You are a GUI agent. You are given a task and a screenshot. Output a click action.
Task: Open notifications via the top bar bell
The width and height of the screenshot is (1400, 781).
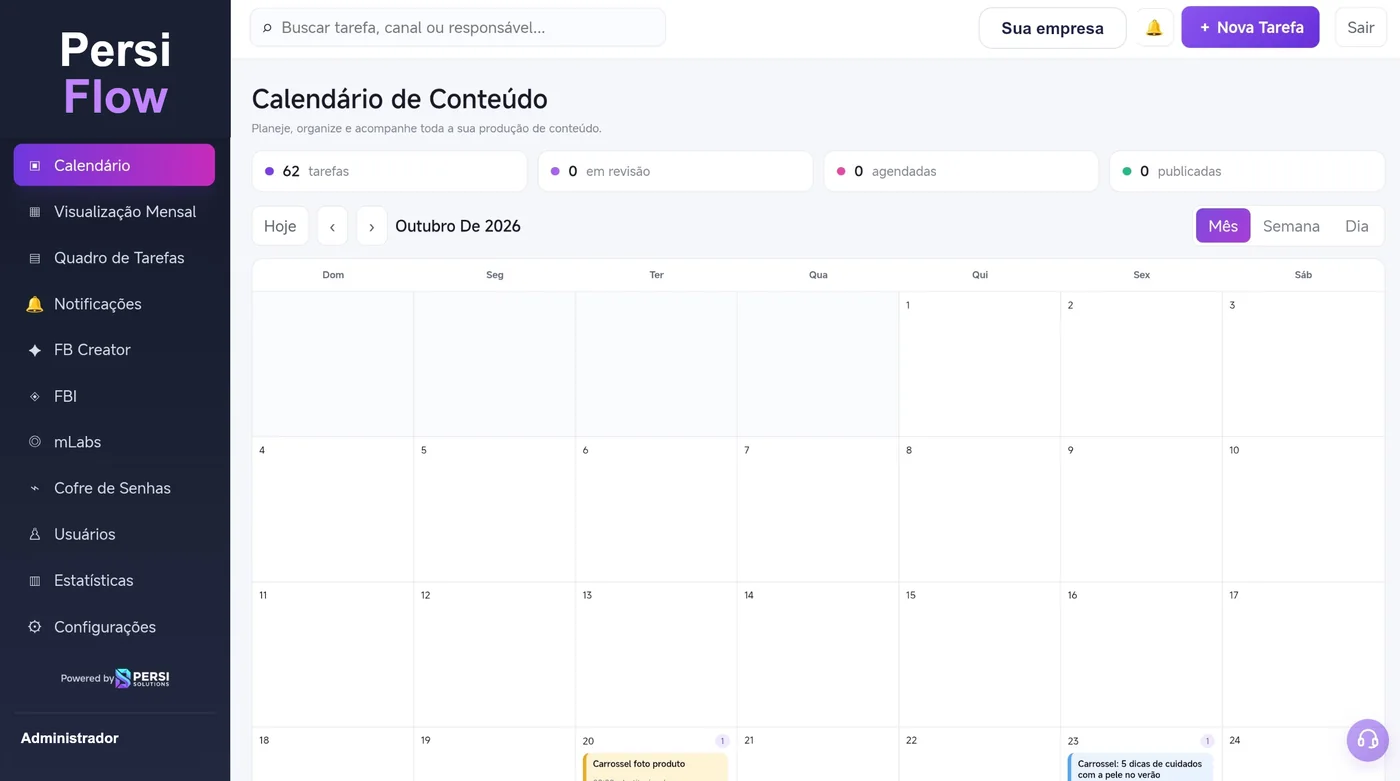(1154, 28)
